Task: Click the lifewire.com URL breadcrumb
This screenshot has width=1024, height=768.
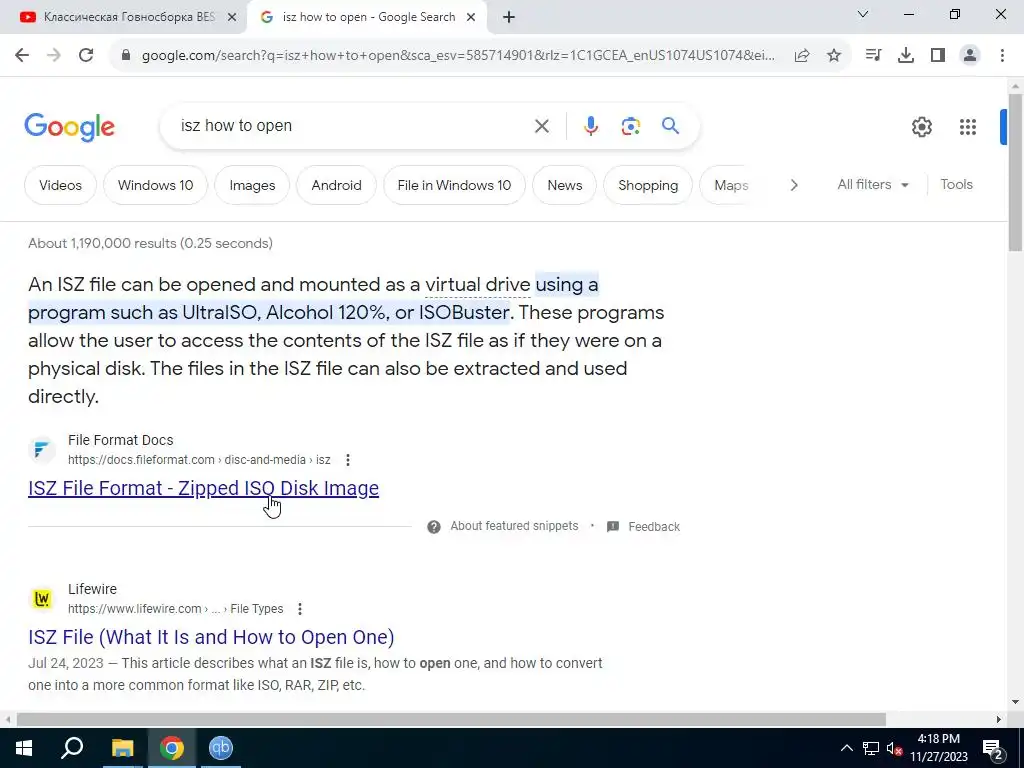Action: click(x=175, y=609)
